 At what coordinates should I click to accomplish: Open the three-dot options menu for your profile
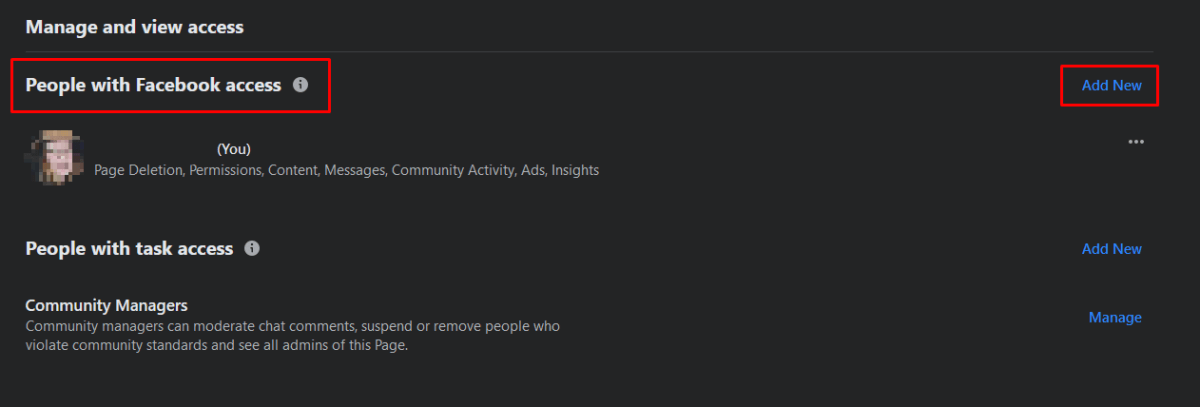click(1135, 141)
